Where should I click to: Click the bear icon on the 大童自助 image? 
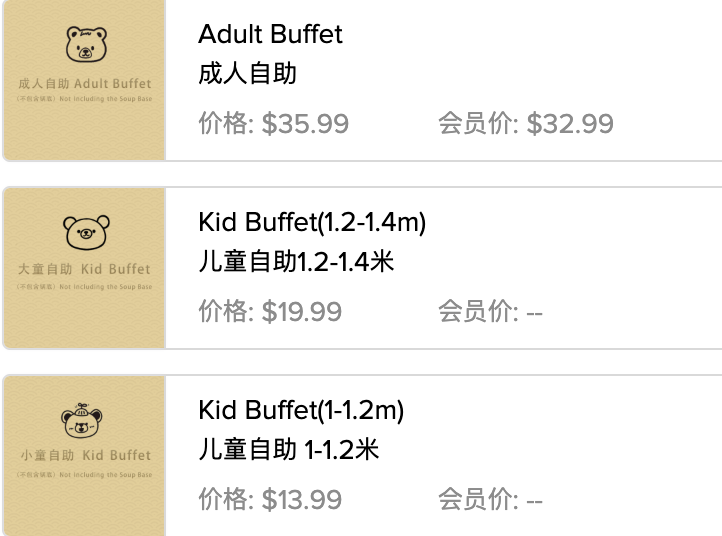(x=86, y=233)
